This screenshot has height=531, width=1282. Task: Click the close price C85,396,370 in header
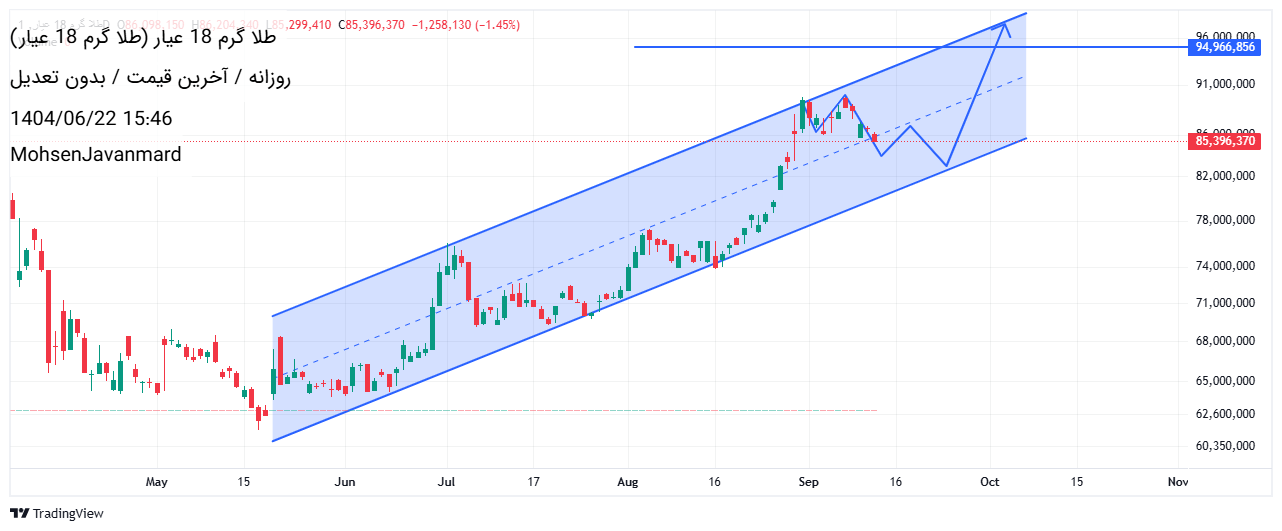371,25
